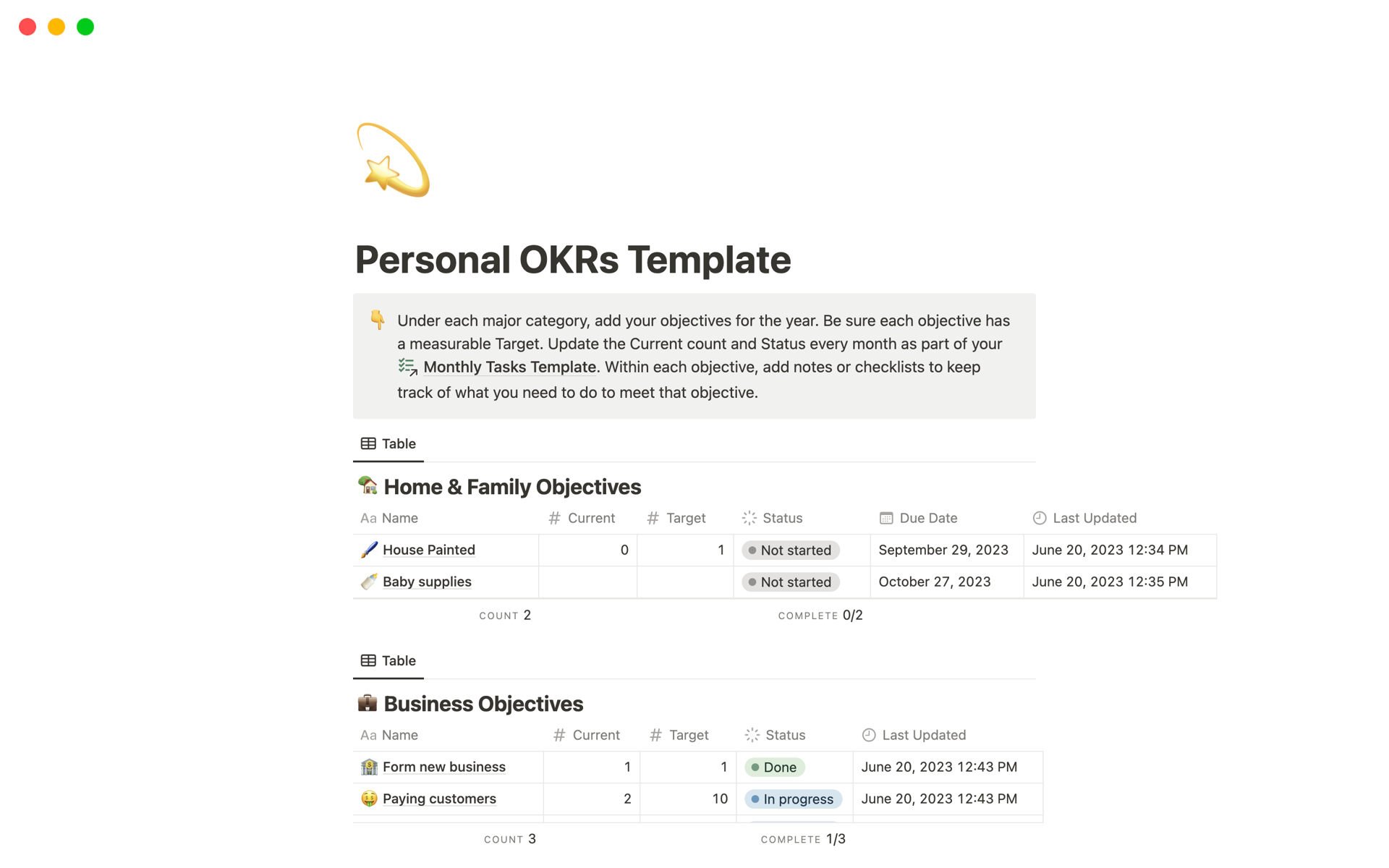Viewport: 1389px width, 868px height.
Task: Expand the COUNT 2 row at bottom
Action: [x=506, y=614]
